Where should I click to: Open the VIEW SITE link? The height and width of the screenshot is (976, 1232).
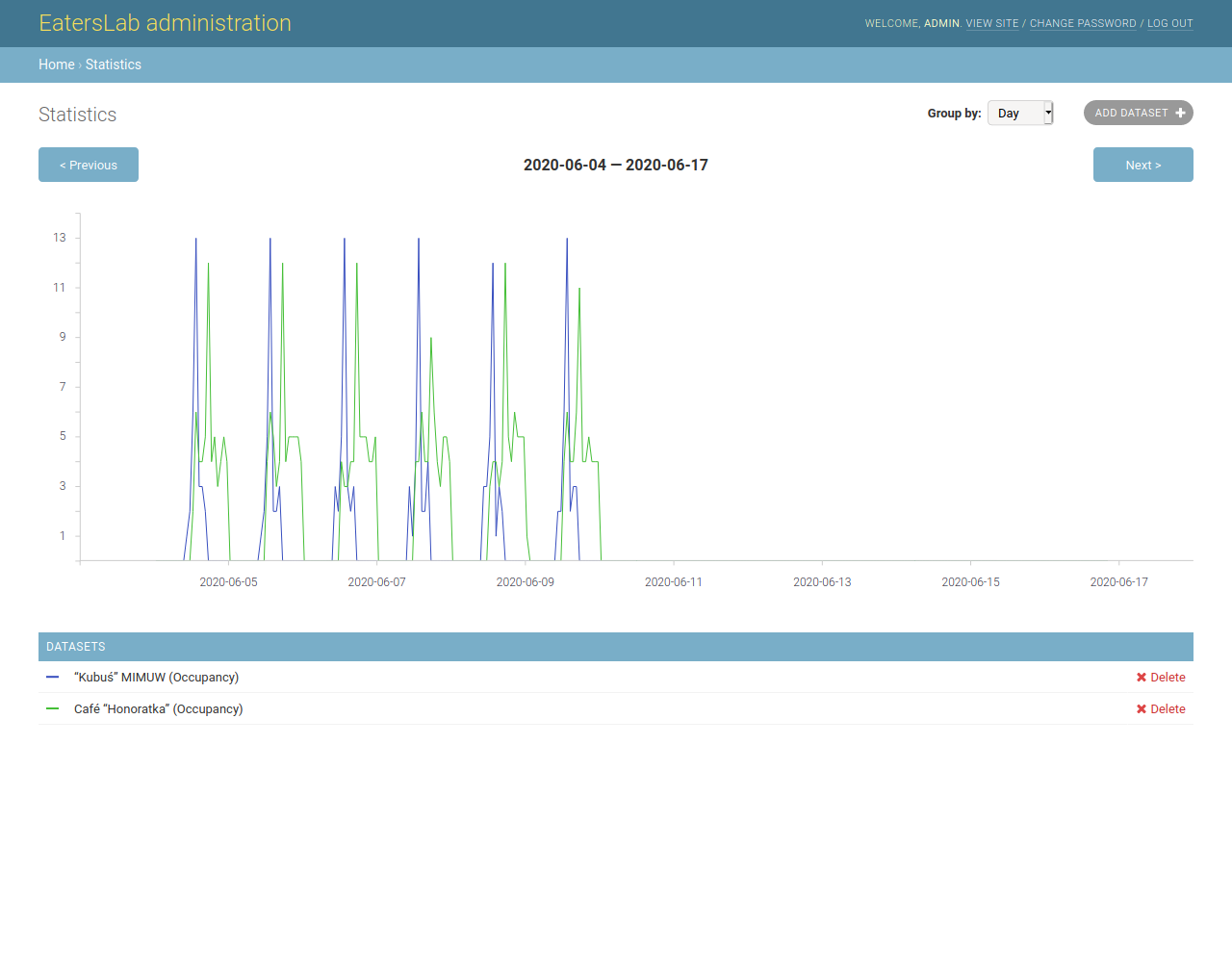(x=992, y=23)
